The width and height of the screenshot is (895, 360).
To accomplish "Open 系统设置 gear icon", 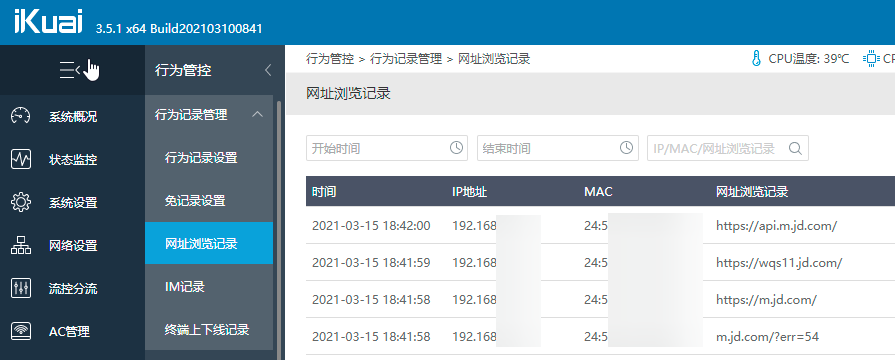I will (21, 203).
